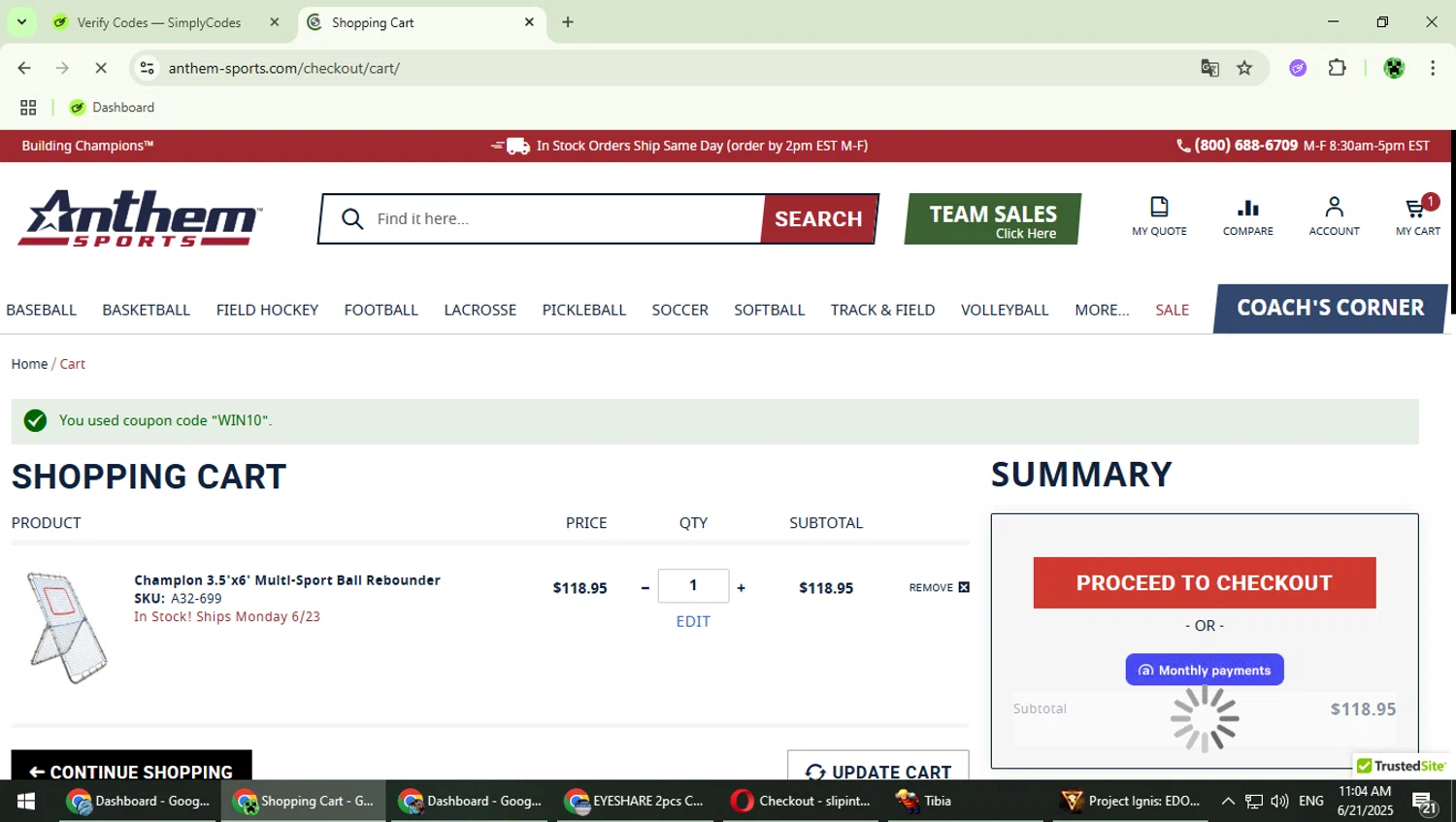Image resolution: width=1456 pixels, height=822 pixels.
Task: Open the Windows Start button
Action: [26, 801]
